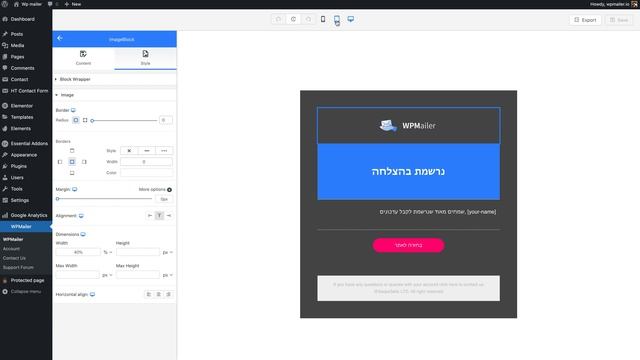Open the border Color picker field

click(146, 173)
